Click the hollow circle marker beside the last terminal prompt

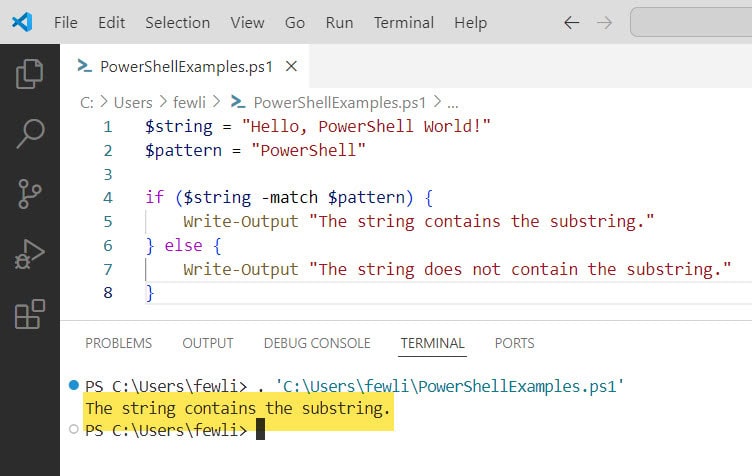73,429
